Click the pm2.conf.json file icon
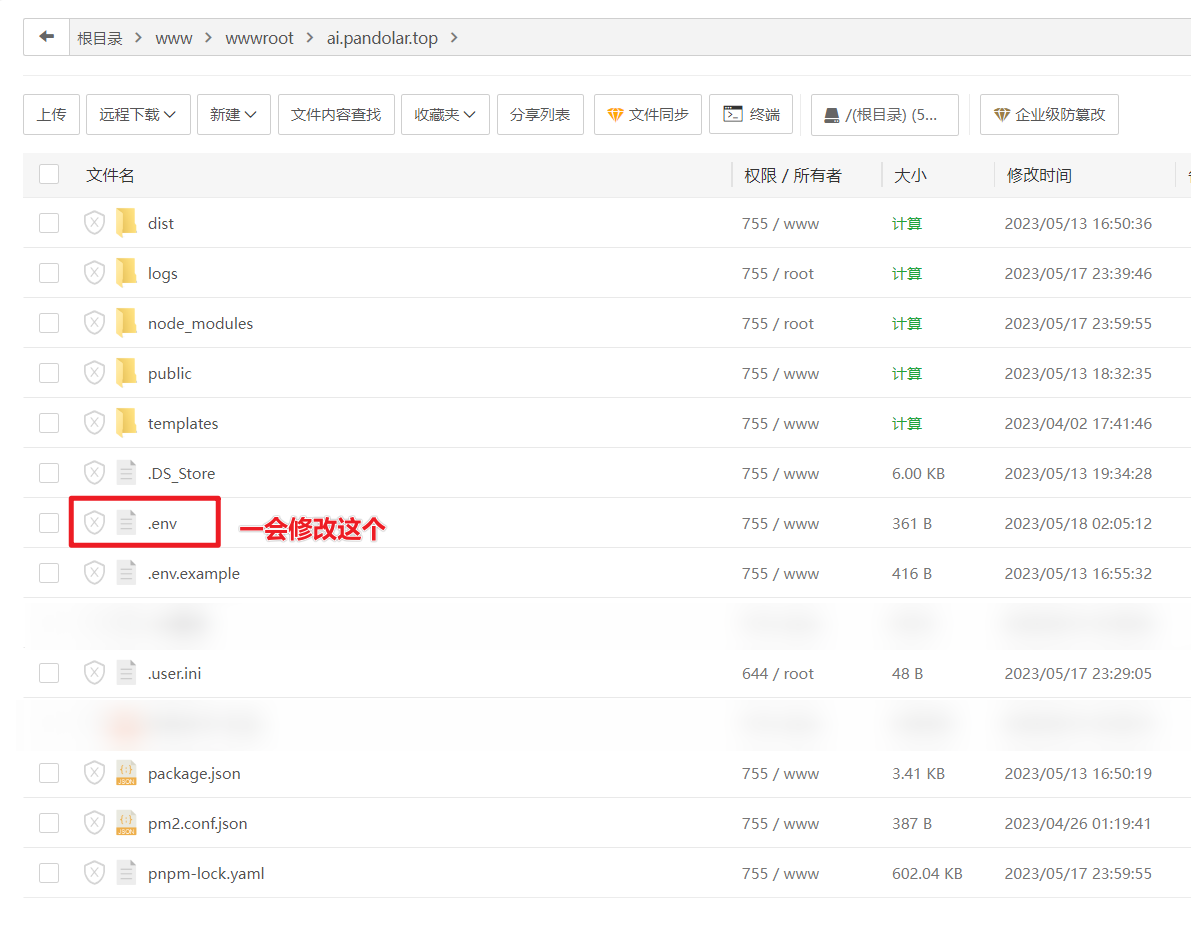 tap(126, 823)
